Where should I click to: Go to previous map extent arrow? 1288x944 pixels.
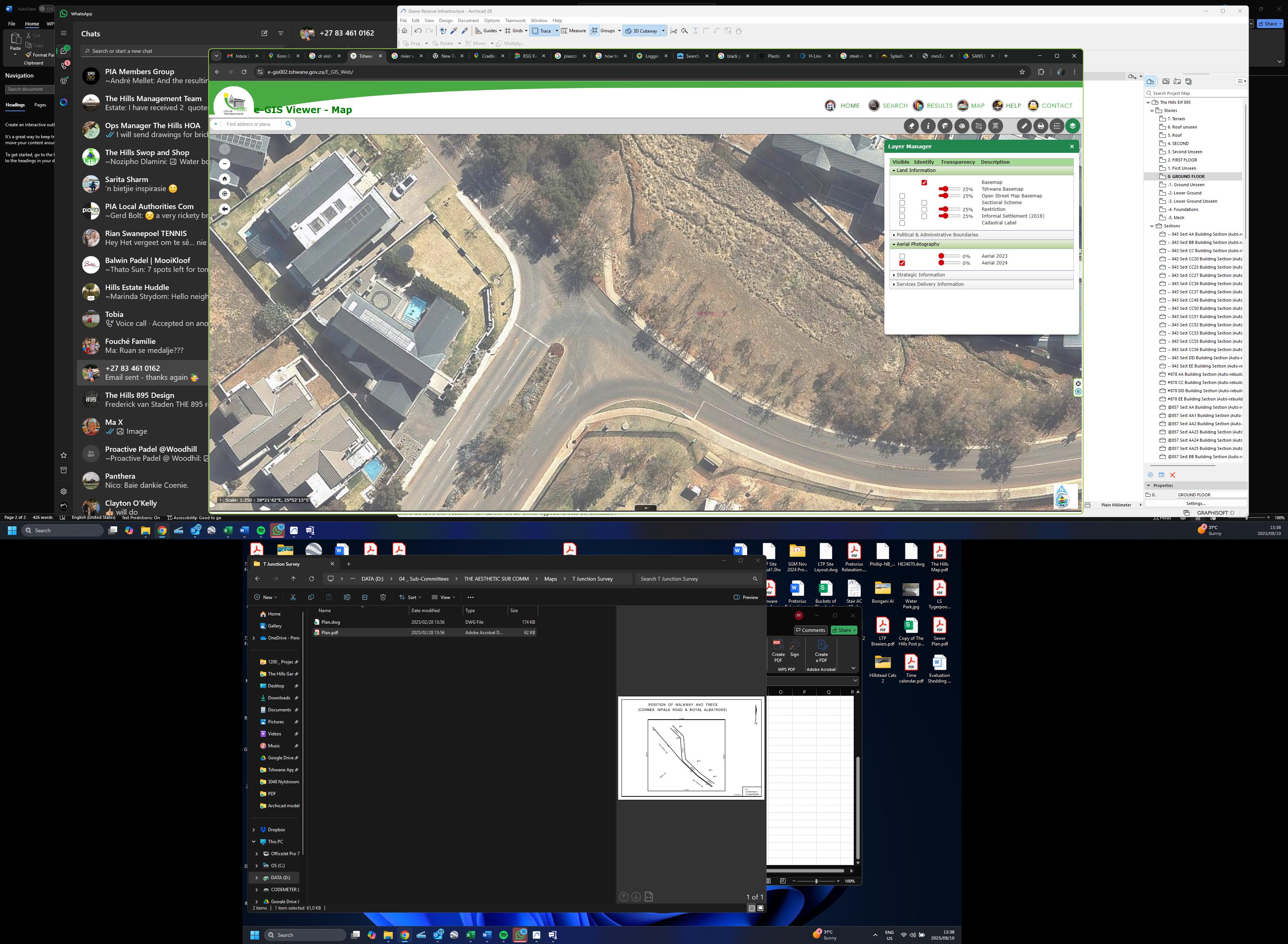coord(225,209)
